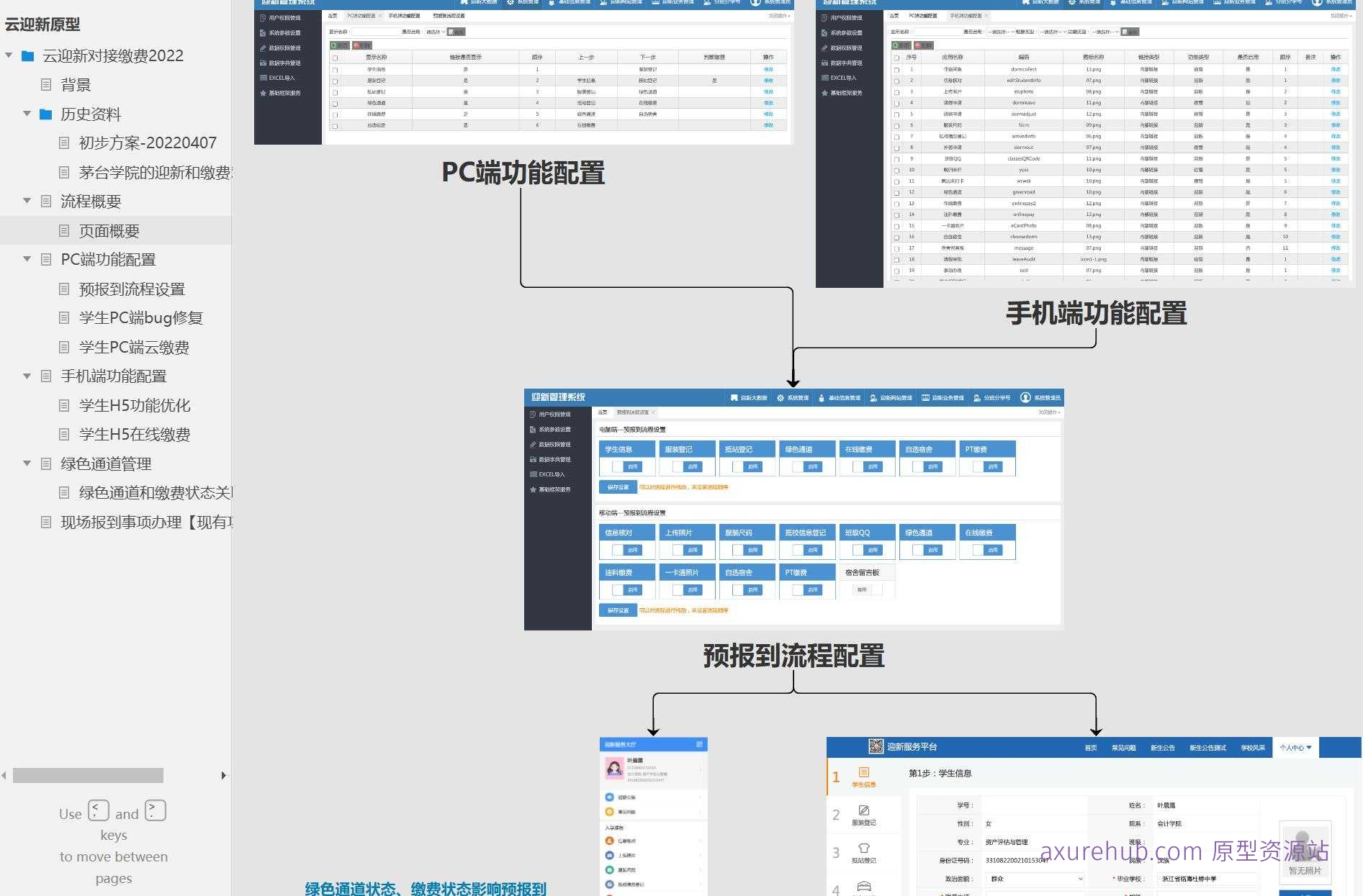Viewport: 1363px width, 896px height.
Task: Open the 个人中心 dropdown menu
Action: click(1295, 748)
